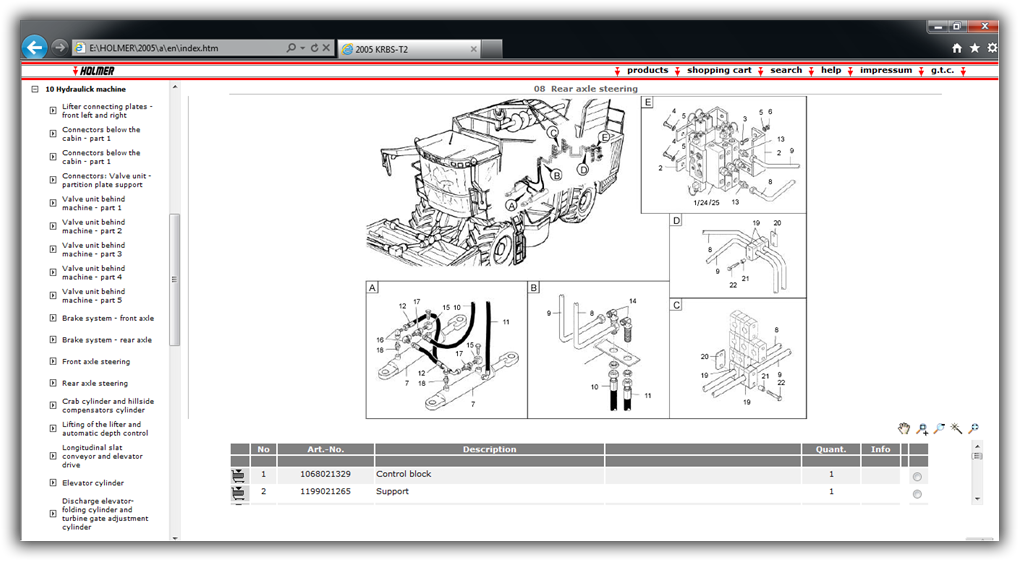Open browser home icon
1024x566 pixels.
[x=957, y=48]
